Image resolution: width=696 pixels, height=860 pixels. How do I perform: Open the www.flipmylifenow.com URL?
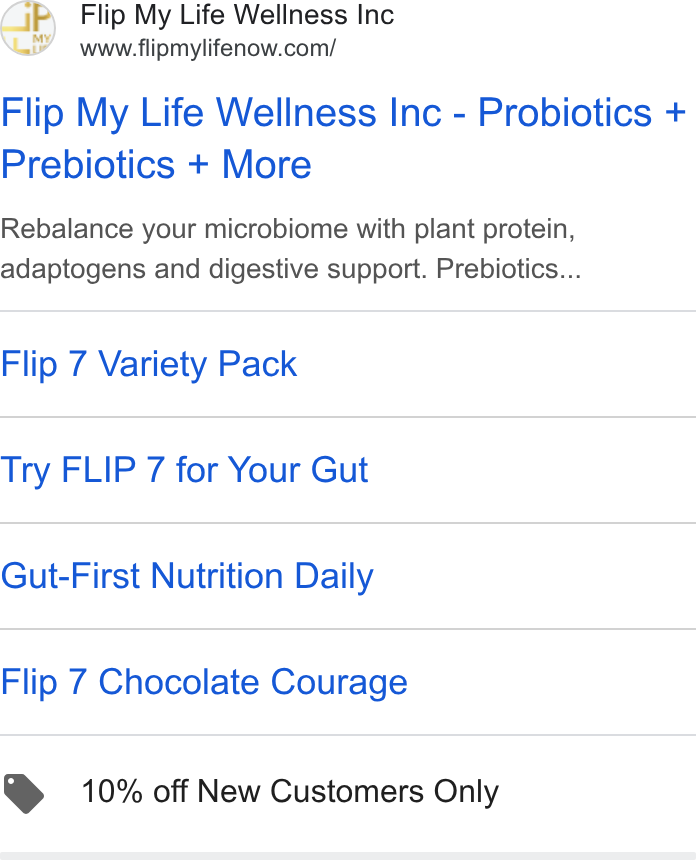coord(208,48)
